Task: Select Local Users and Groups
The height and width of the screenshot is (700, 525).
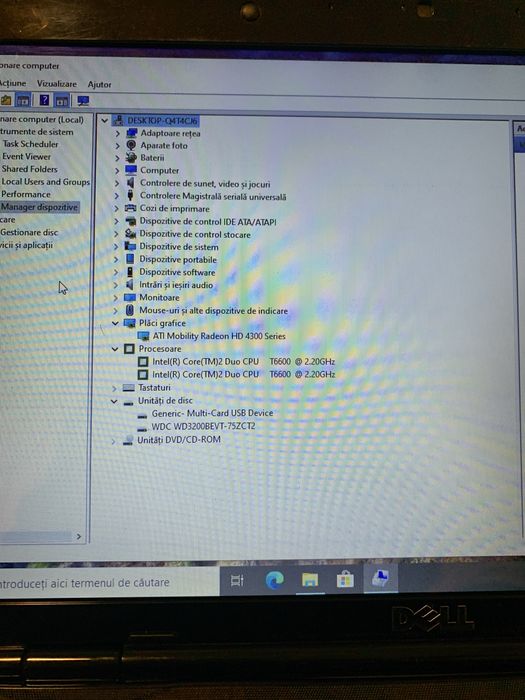Action: (x=46, y=182)
